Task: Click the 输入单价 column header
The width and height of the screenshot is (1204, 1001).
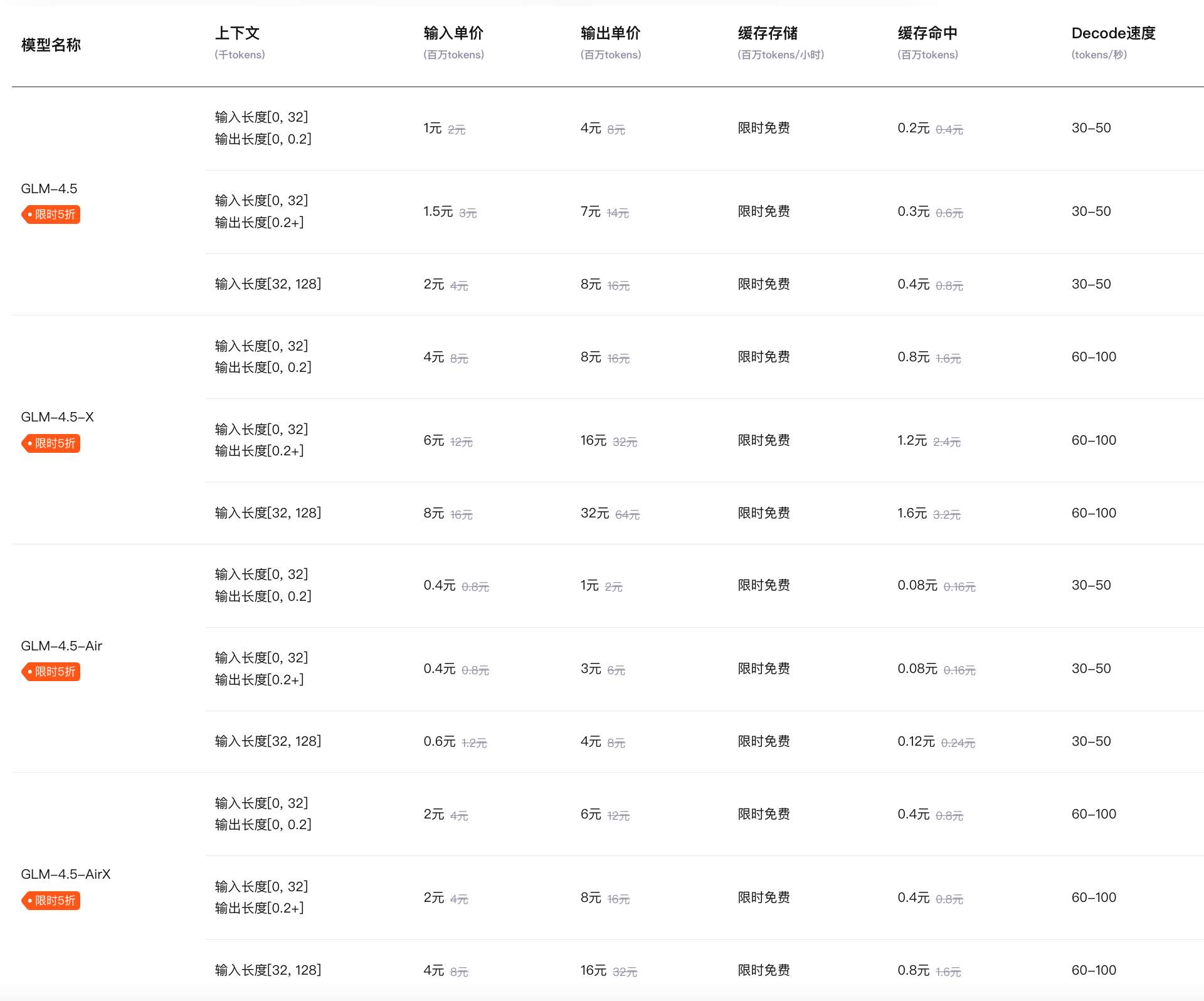Action: click(x=453, y=33)
